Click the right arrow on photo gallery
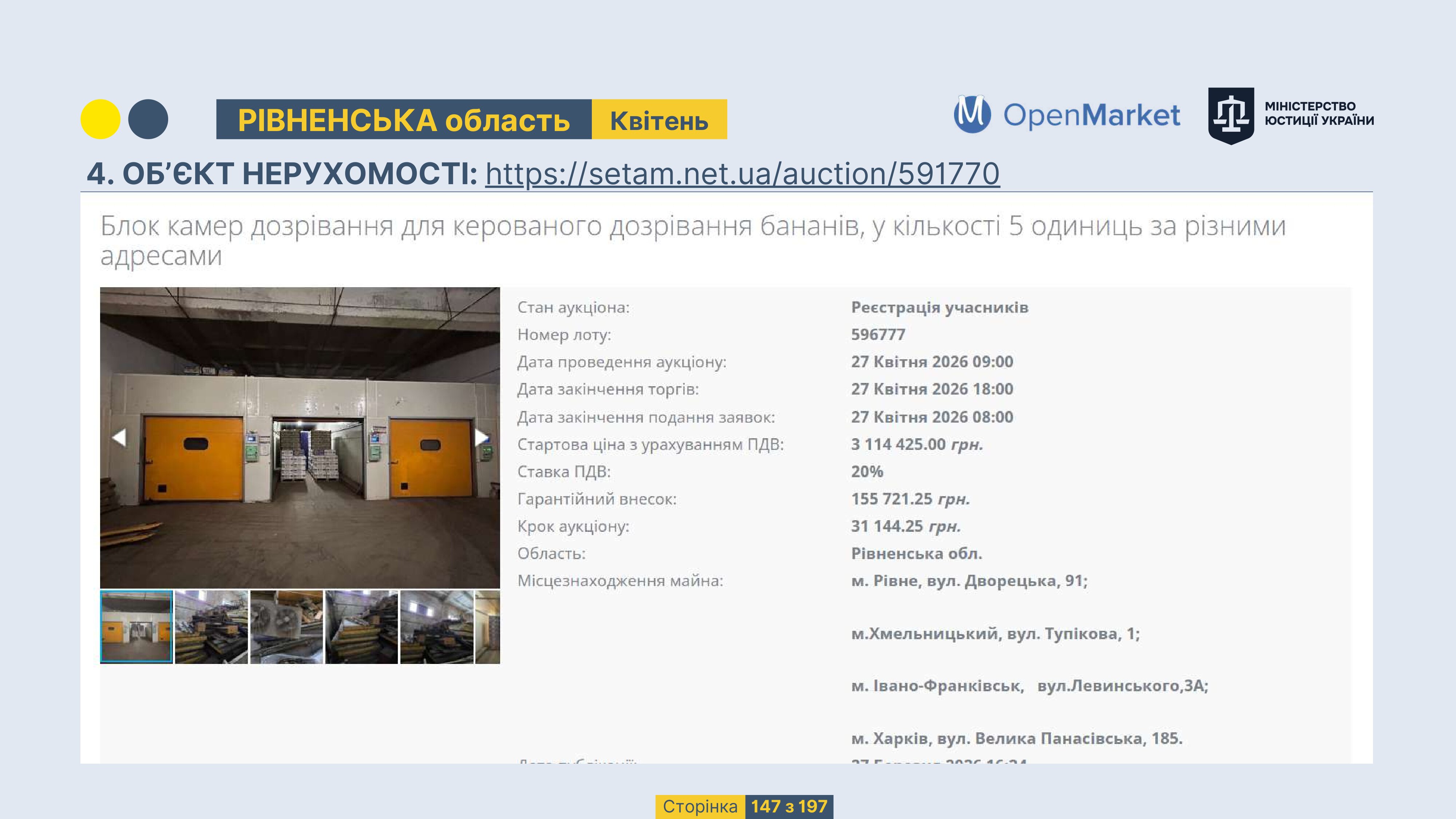 click(481, 437)
